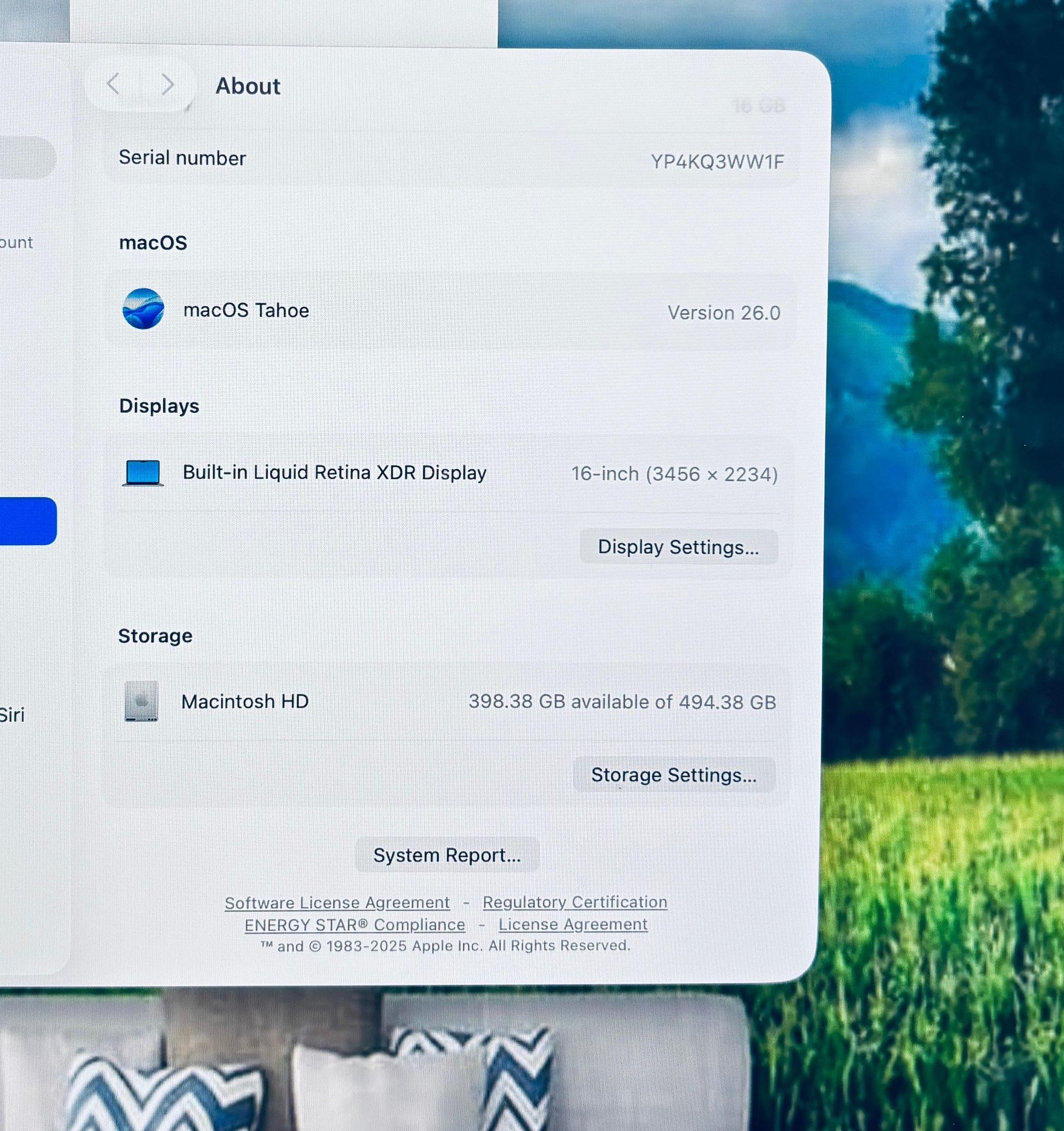Image resolution: width=1064 pixels, height=1131 pixels.
Task: Open the License Agreement link beside ENERGY STAR
Action: [573, 924]
